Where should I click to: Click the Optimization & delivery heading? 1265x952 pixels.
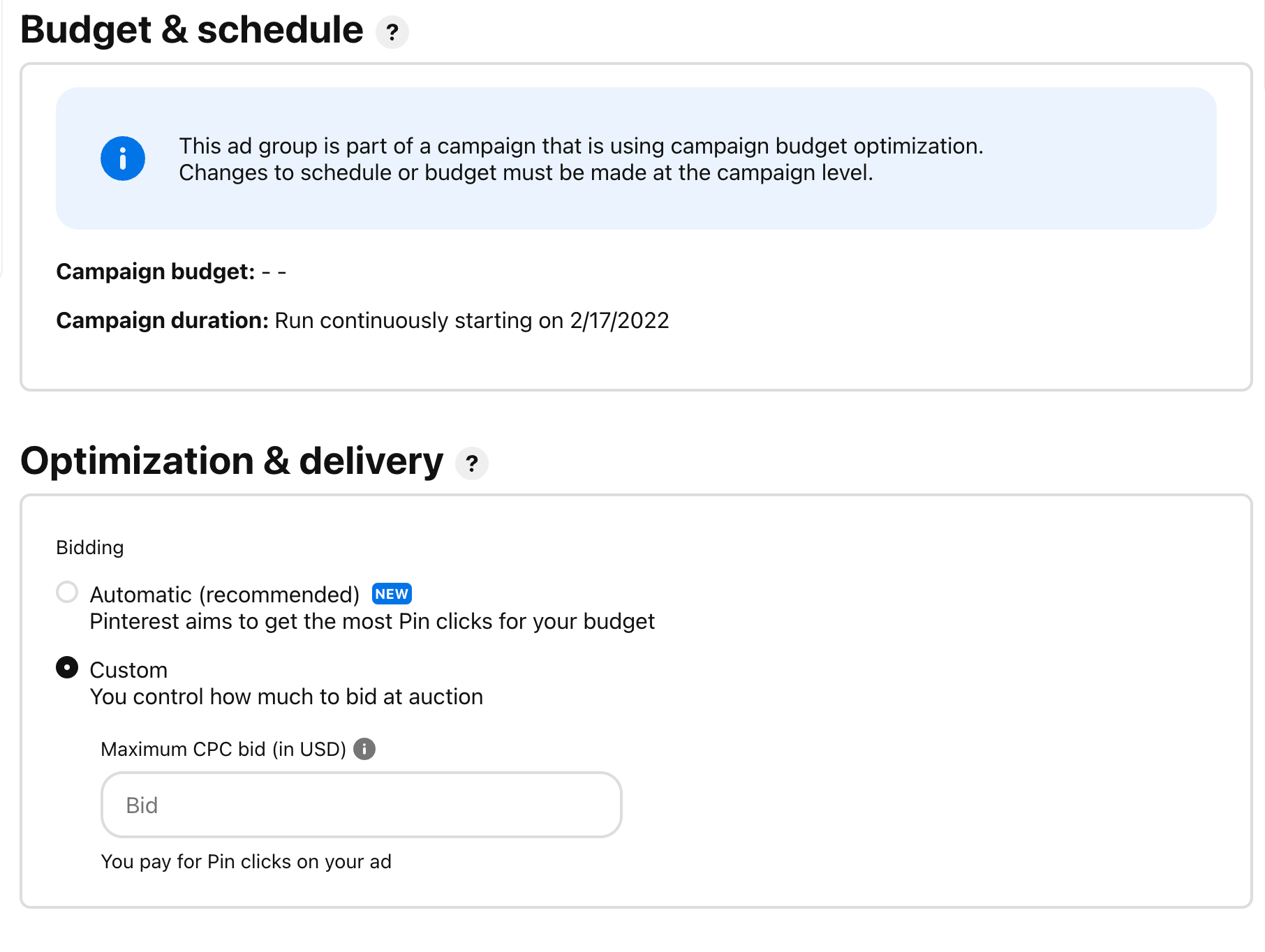click(232, 461)
